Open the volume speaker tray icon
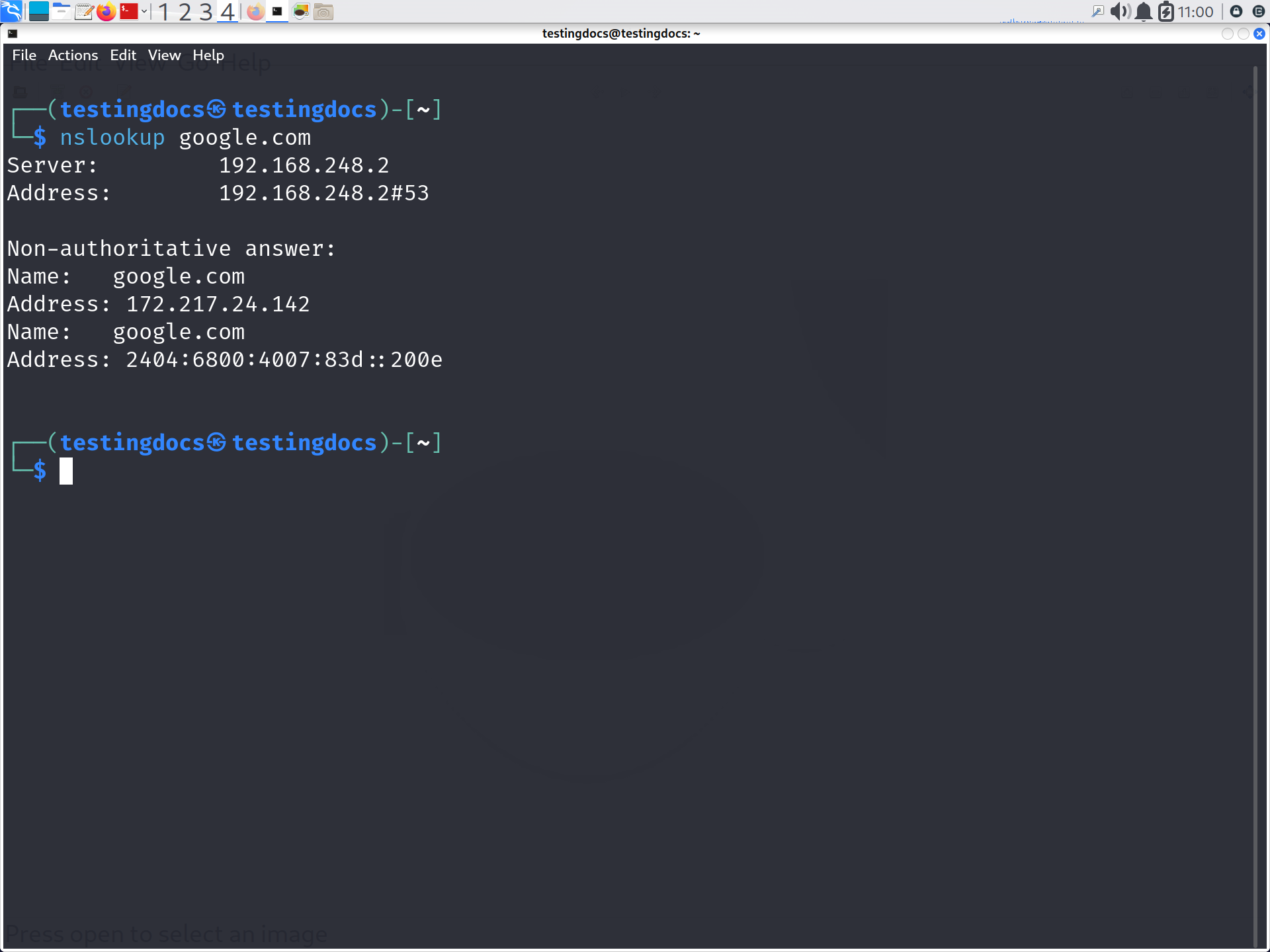1270x952 pixels. [1121, 11]
